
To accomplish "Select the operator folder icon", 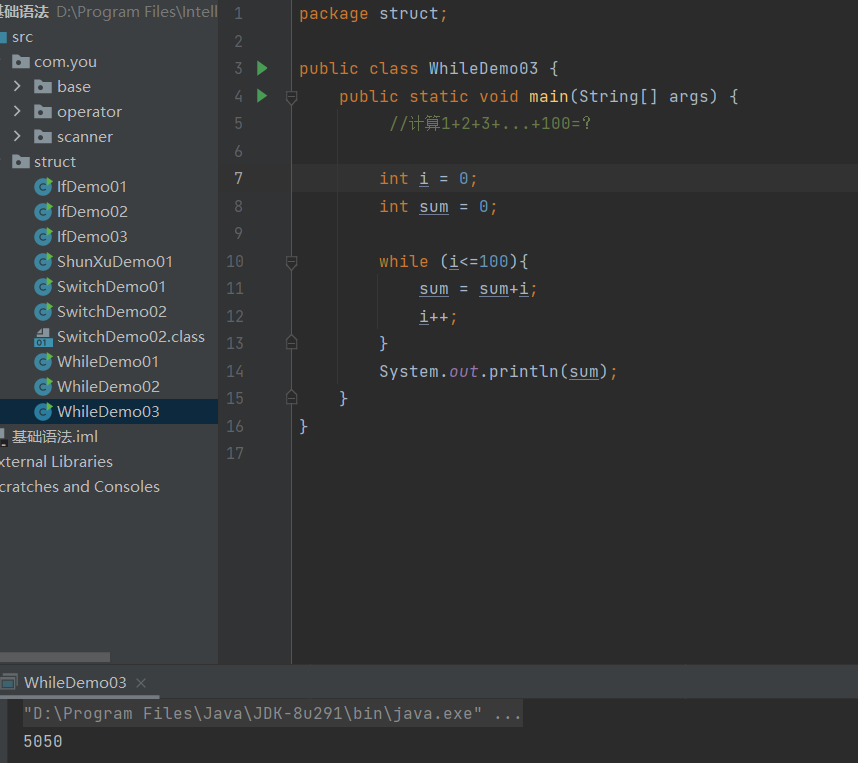I will point(43,112).
